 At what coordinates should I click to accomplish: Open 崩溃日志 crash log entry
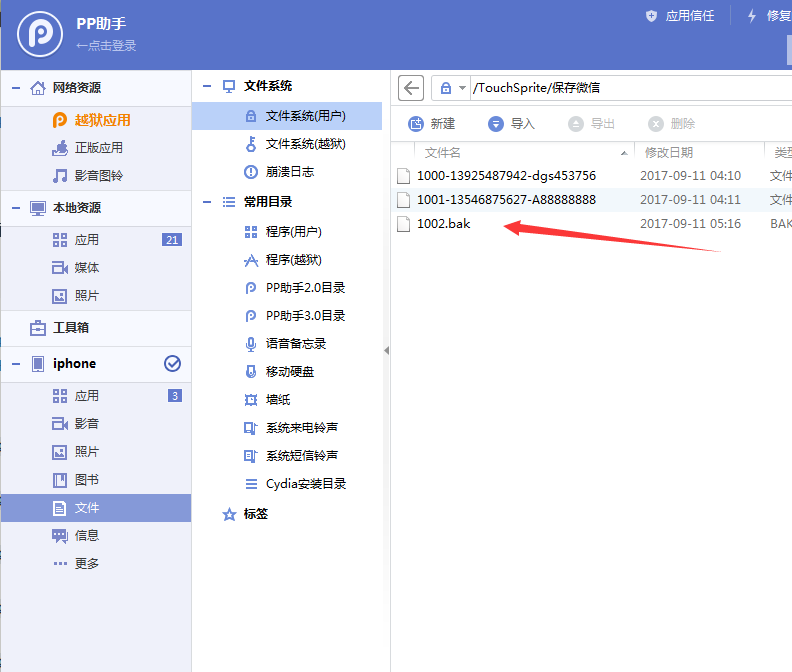click(289, 172)
